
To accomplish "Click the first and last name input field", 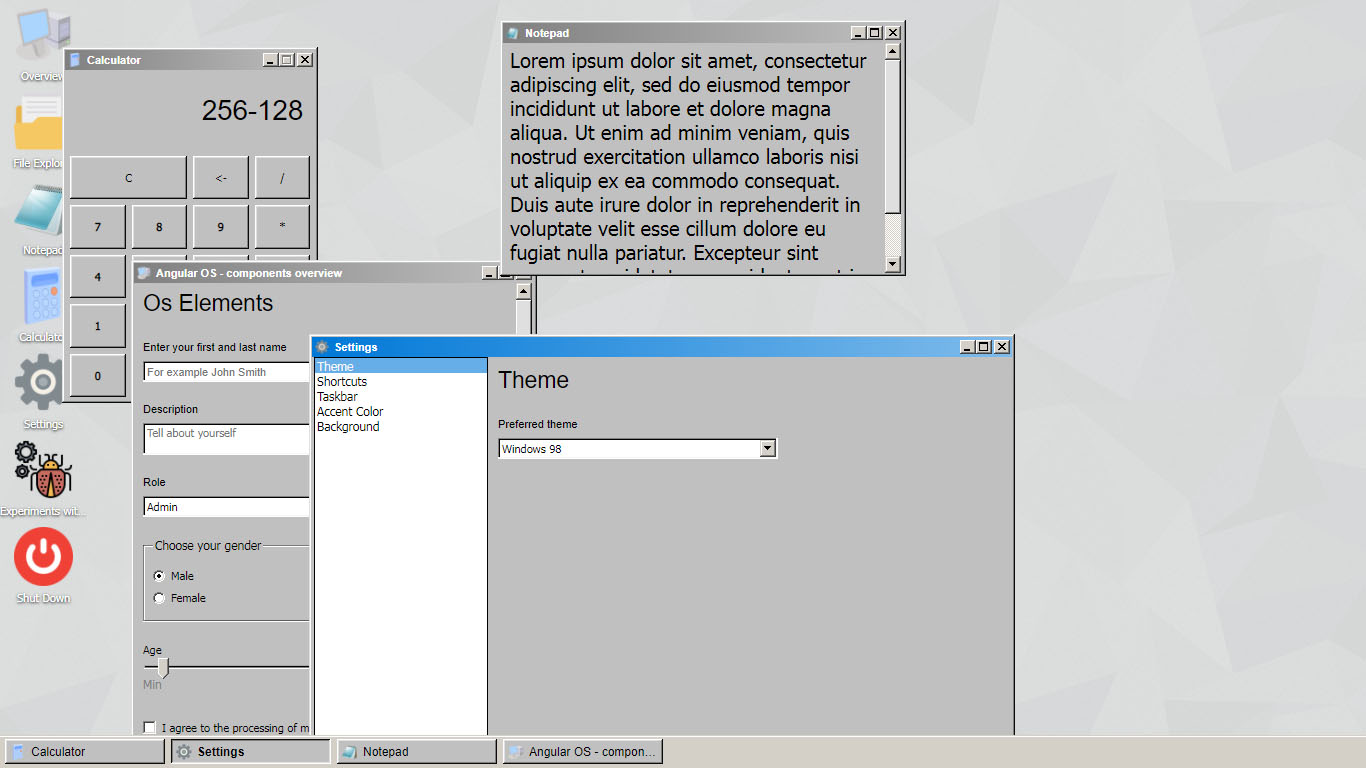I will pos(226,371).
